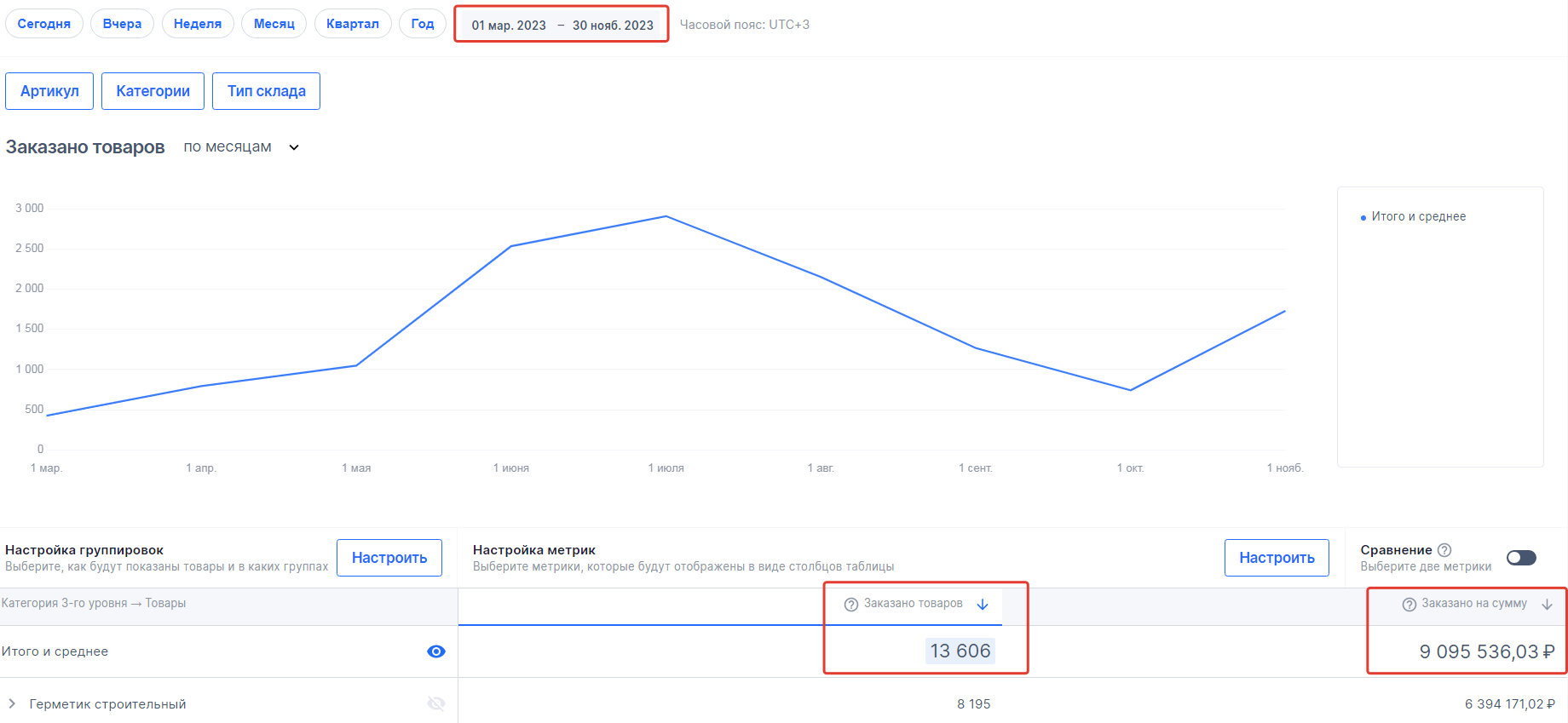Click the 1 июля peak on chart line
Screen dimensions: 1568x723
666,216
